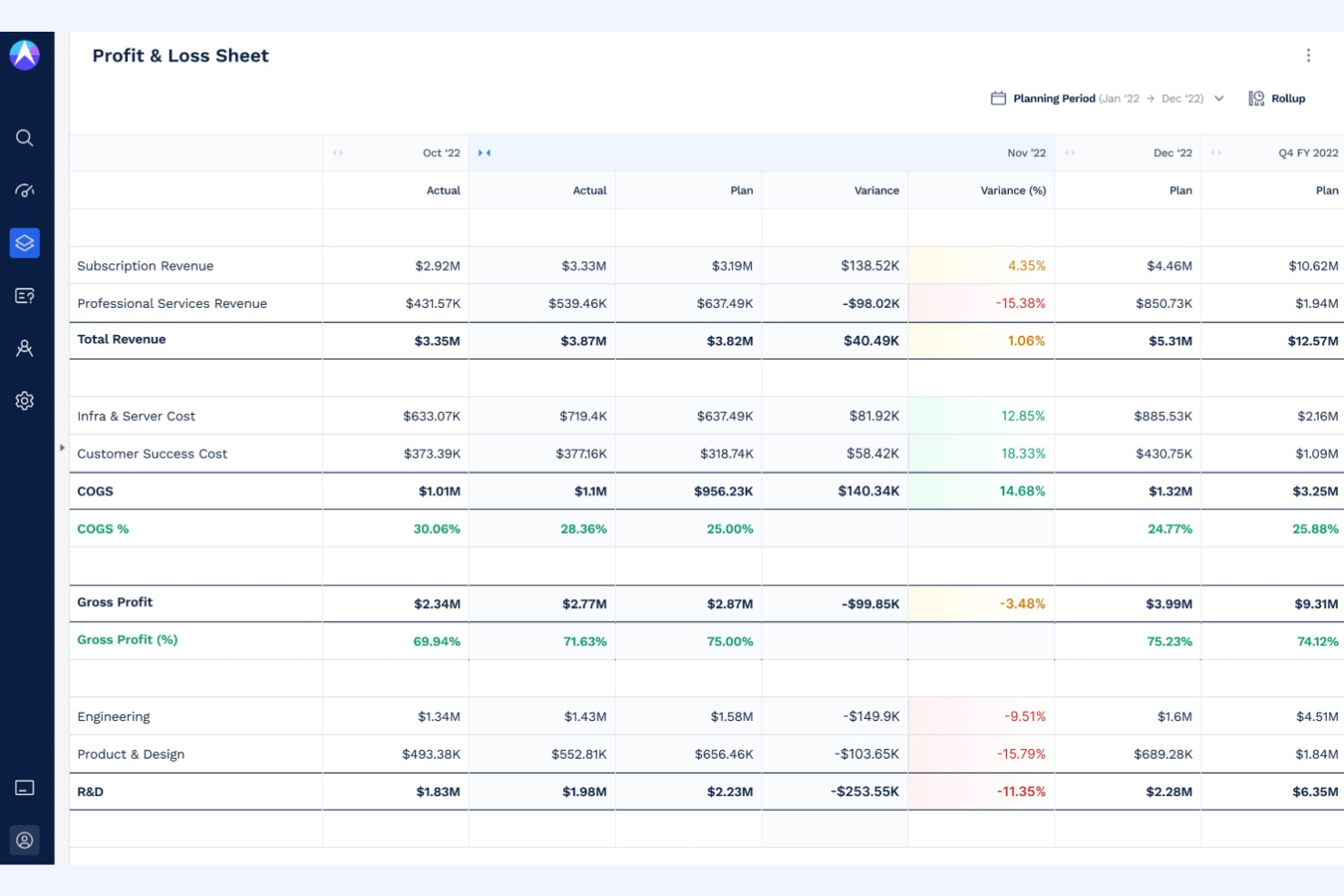Show the hidden side panel via the edge arrow
Screen dimensions: 1344x896
[x=61, y=447]
